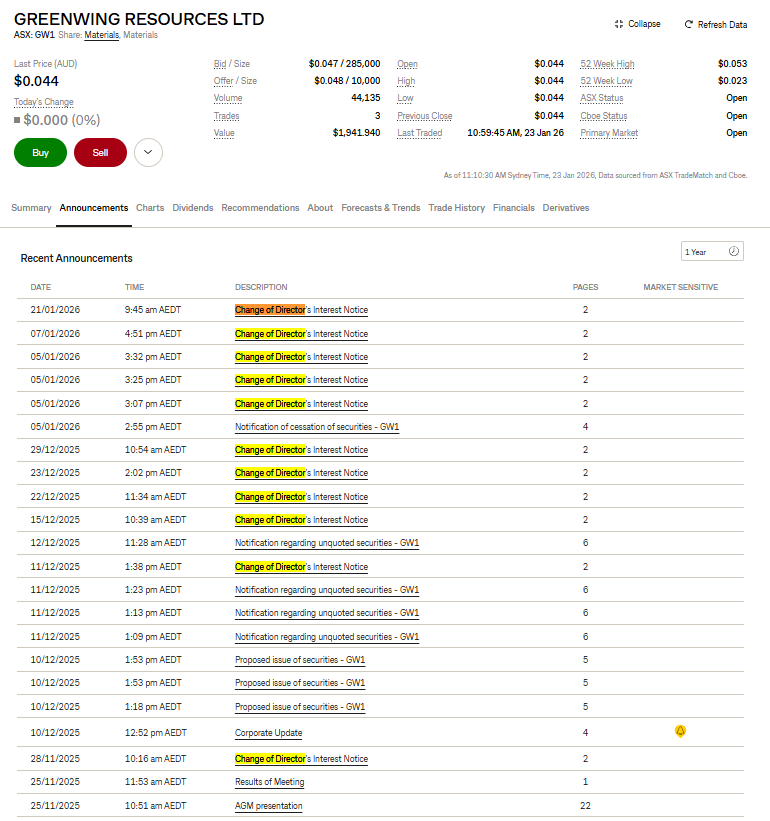The height and width of the screenshot is (821, 770).
Task: Open 07/01/2026 Change of Director's Interest Notice
Action: point(302,334)
